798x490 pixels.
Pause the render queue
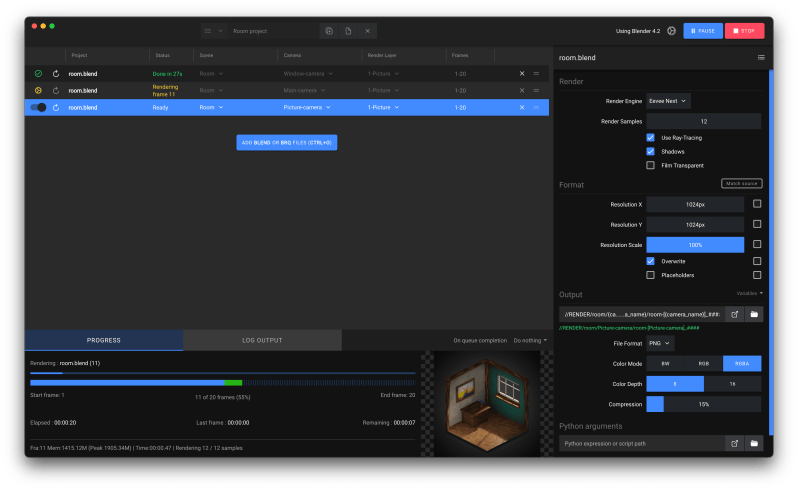[x=703, y=31]
